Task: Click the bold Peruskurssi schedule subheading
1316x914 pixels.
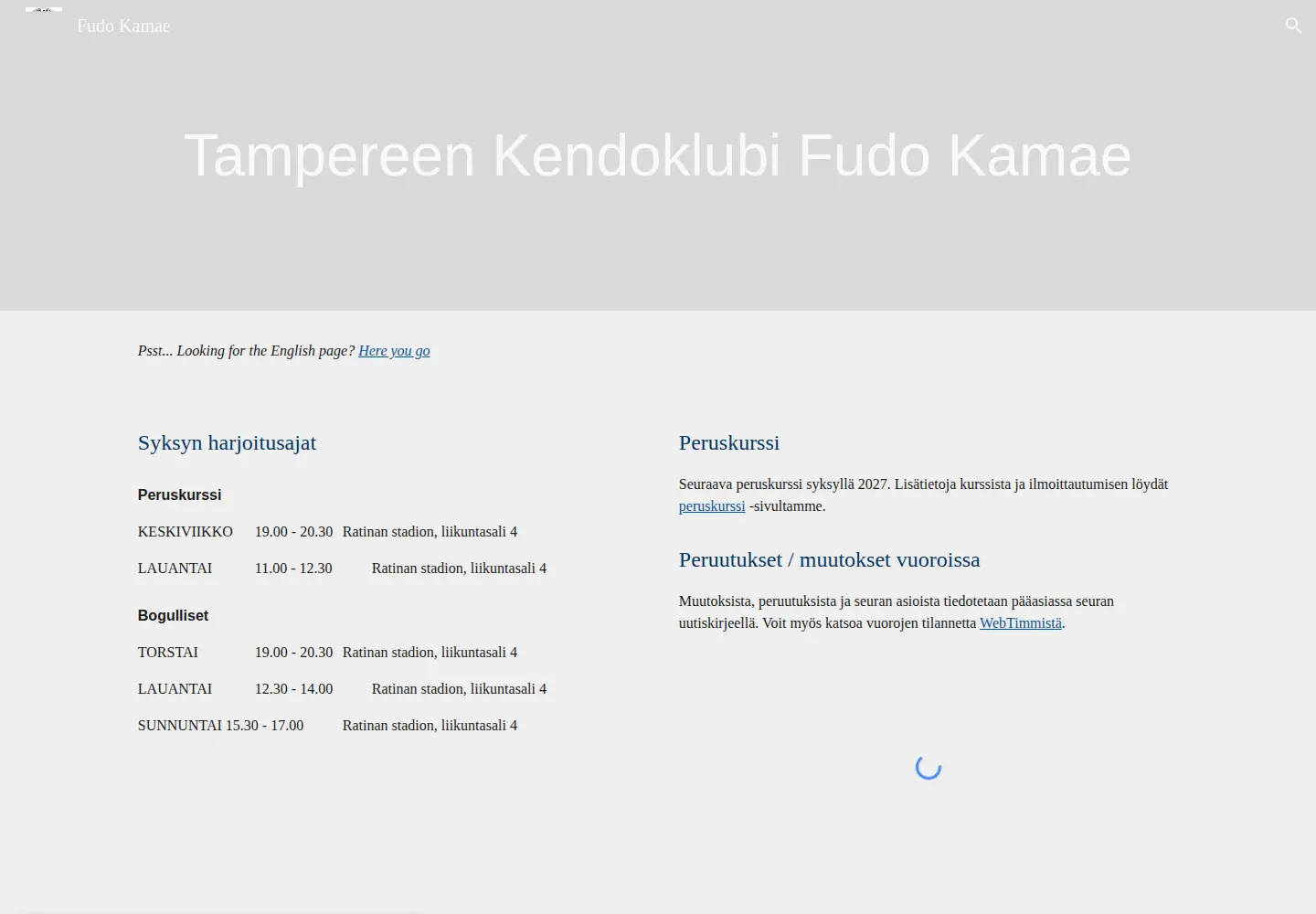Action: (x=179, y=494)
